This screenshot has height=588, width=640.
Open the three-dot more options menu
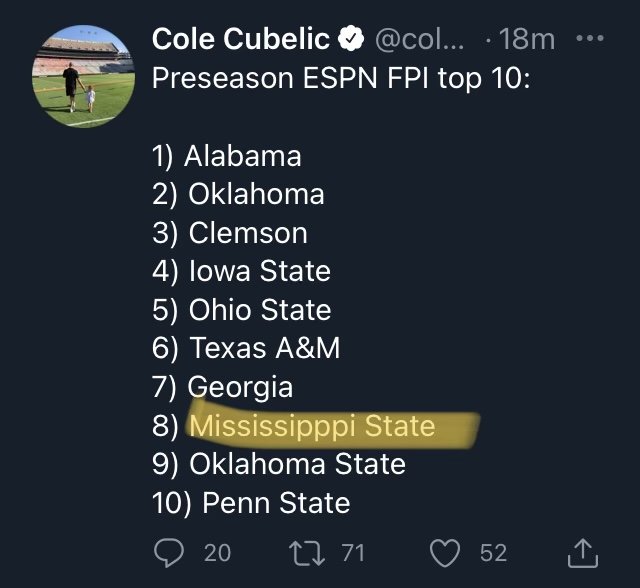[x=590, y=38]
